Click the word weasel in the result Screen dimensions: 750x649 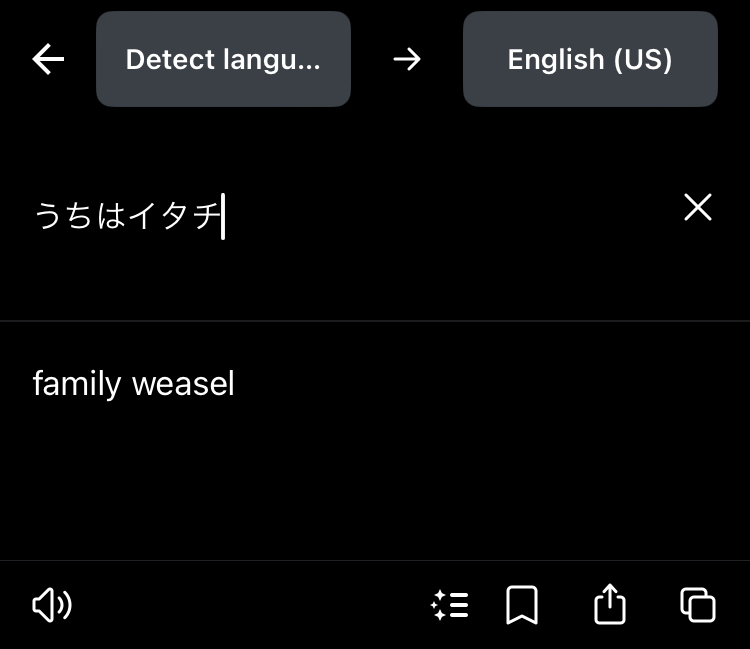coord(183,384)
